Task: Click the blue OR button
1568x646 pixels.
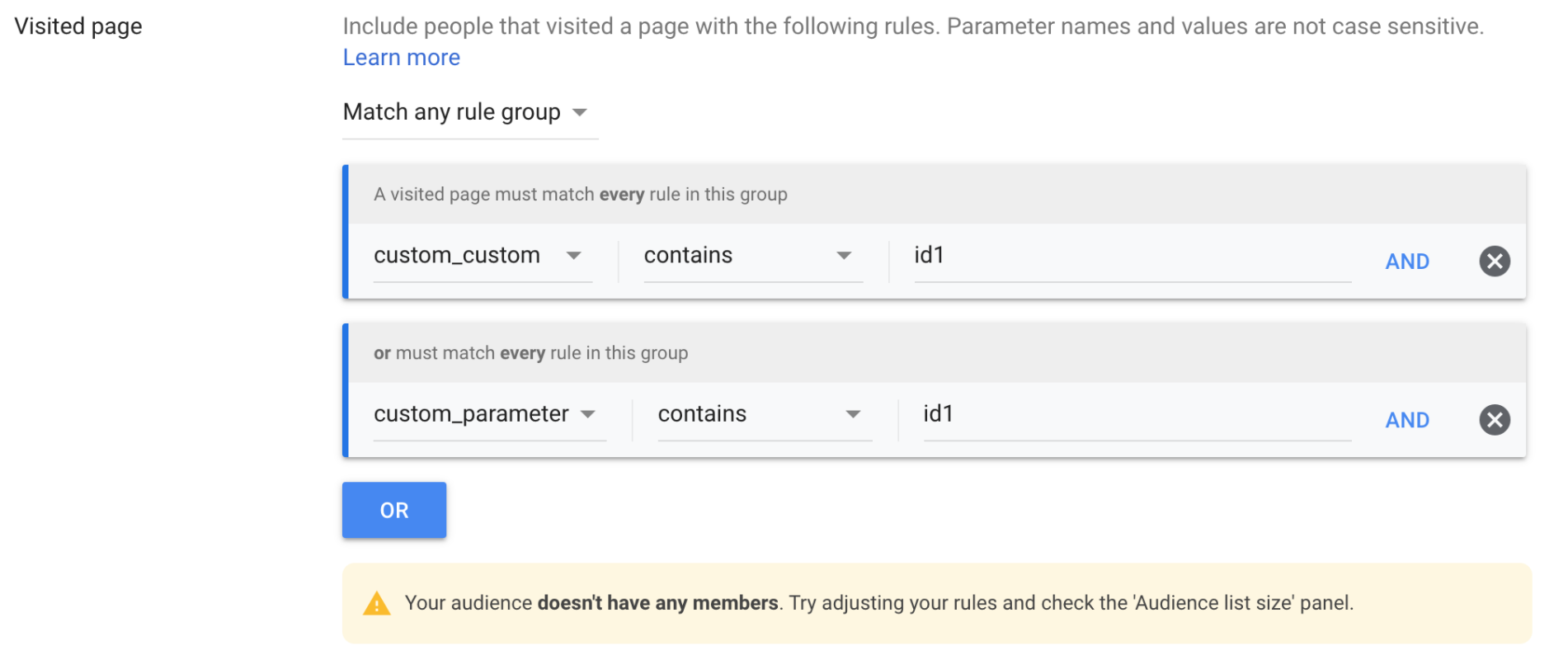Action: [x=394, y=511]
